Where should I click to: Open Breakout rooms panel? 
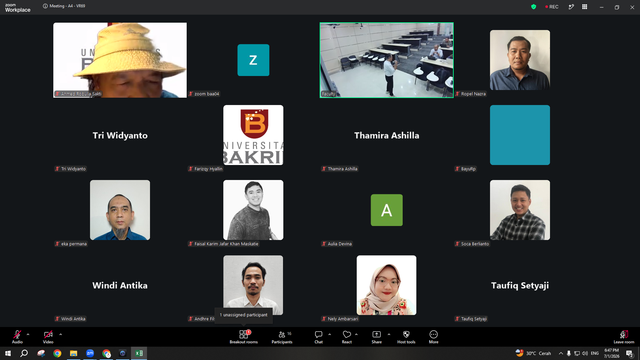point(244,337)
